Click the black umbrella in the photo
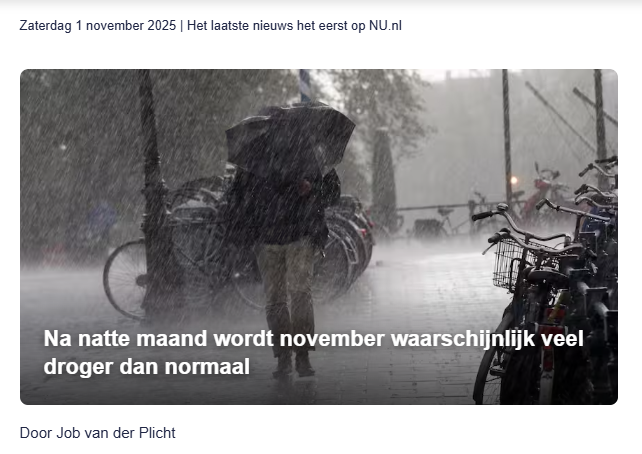642x454 pixels. pyautogui.click(x=290, y=137)
